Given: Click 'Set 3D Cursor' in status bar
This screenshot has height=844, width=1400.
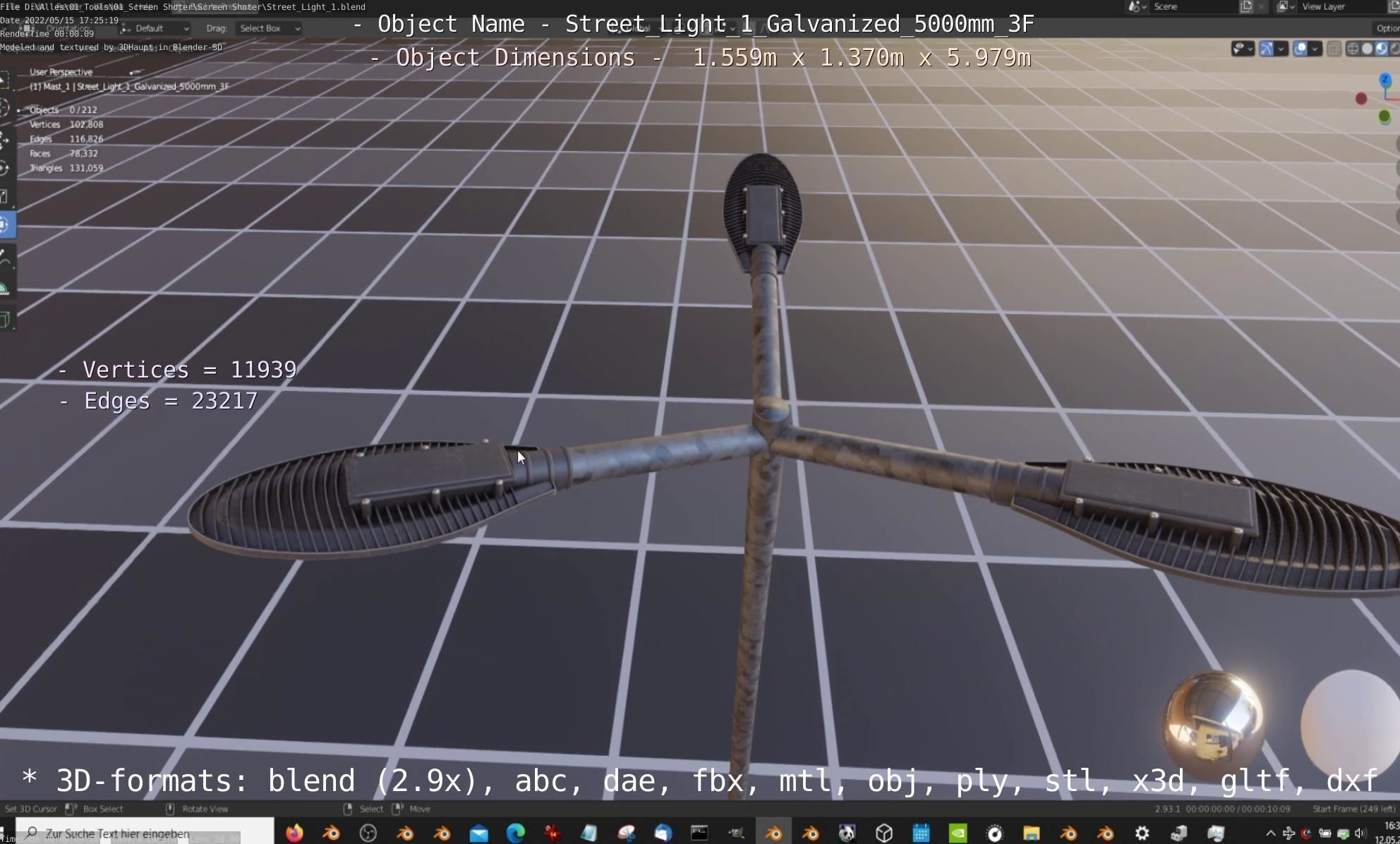Looking at the screenshot, I should 30,809.
